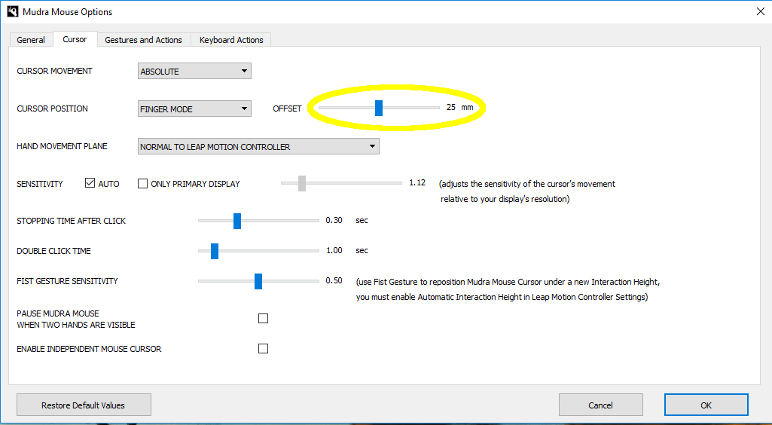Click the 0.30 stopping time value
This screenshot has width=772, height=425.
pyautogui.click(x=334, y=220)
